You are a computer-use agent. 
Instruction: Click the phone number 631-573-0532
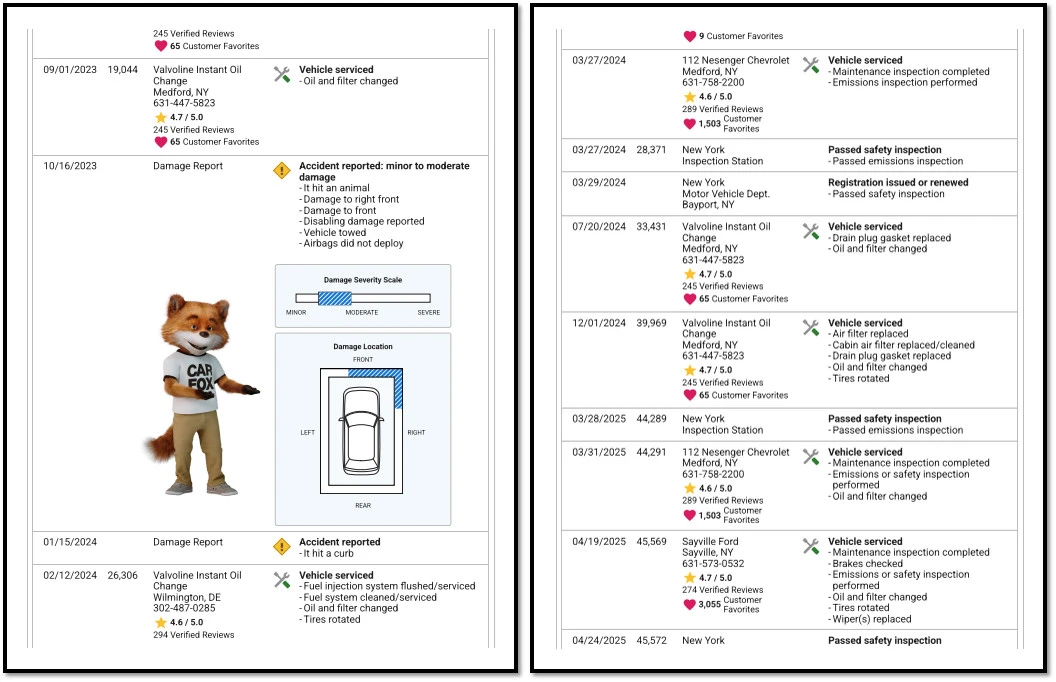713,564
